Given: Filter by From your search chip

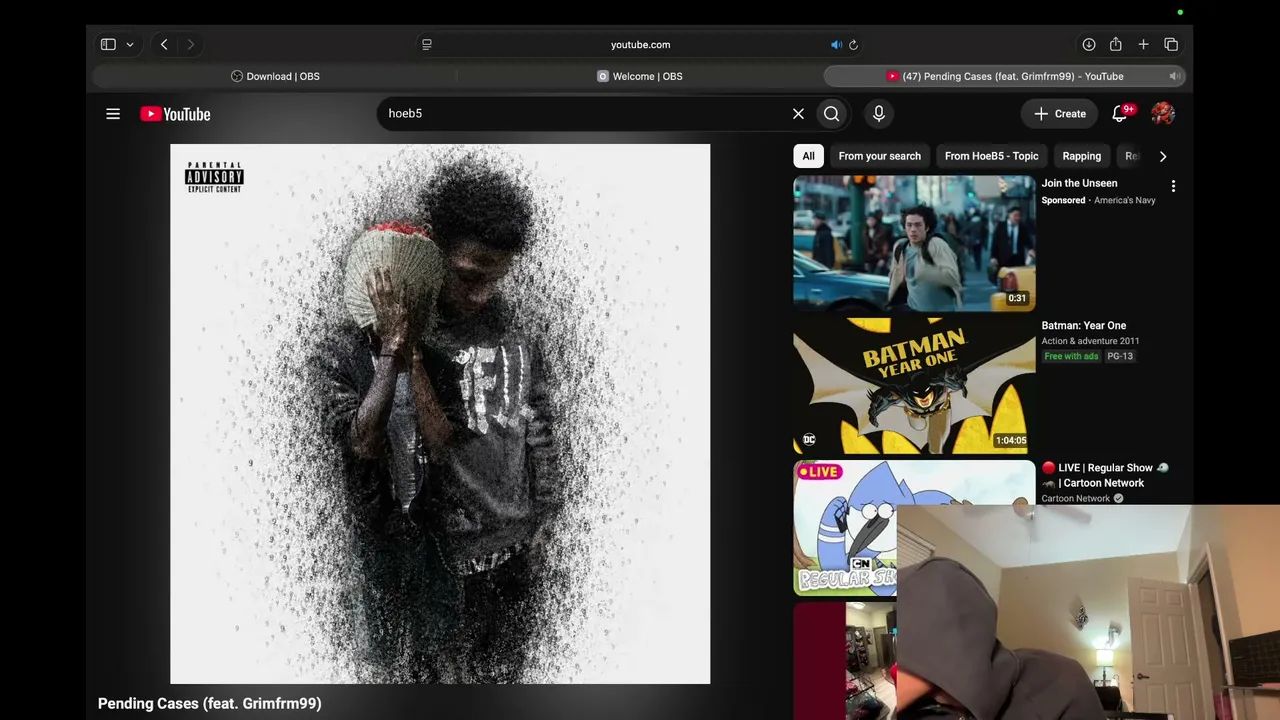Looking at the screenshot, I should pos(880,156).
